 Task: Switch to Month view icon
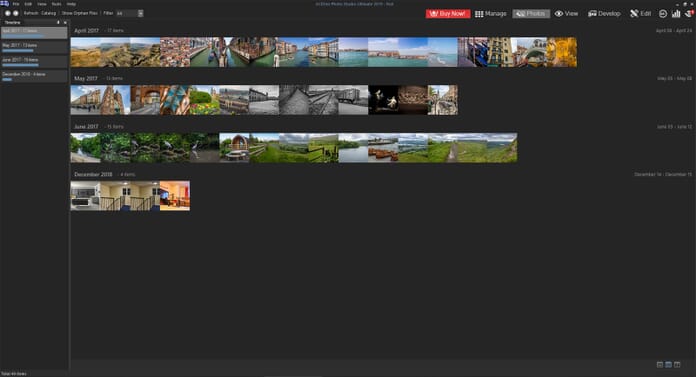click(x=668, y=365)
